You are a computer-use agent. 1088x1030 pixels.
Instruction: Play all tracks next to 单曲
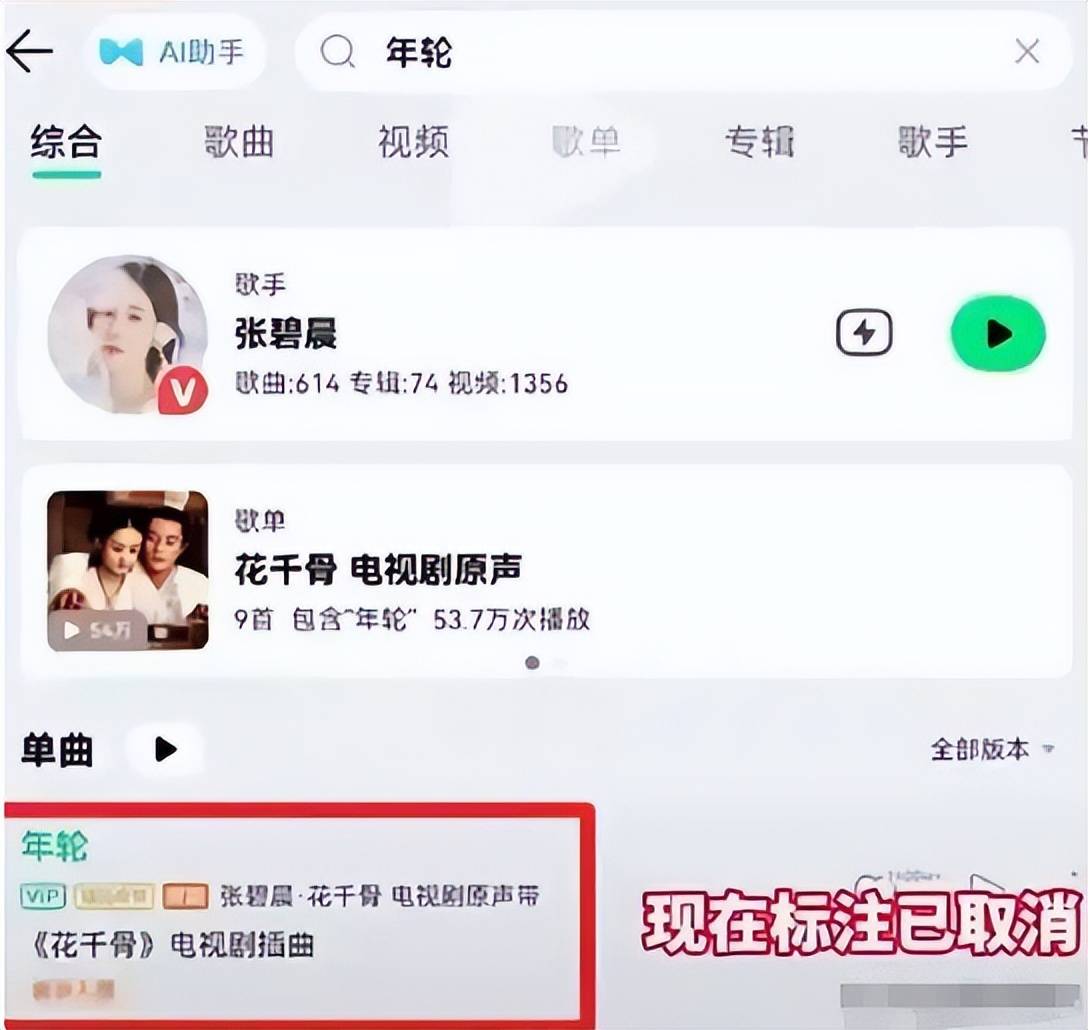point(165,750)
